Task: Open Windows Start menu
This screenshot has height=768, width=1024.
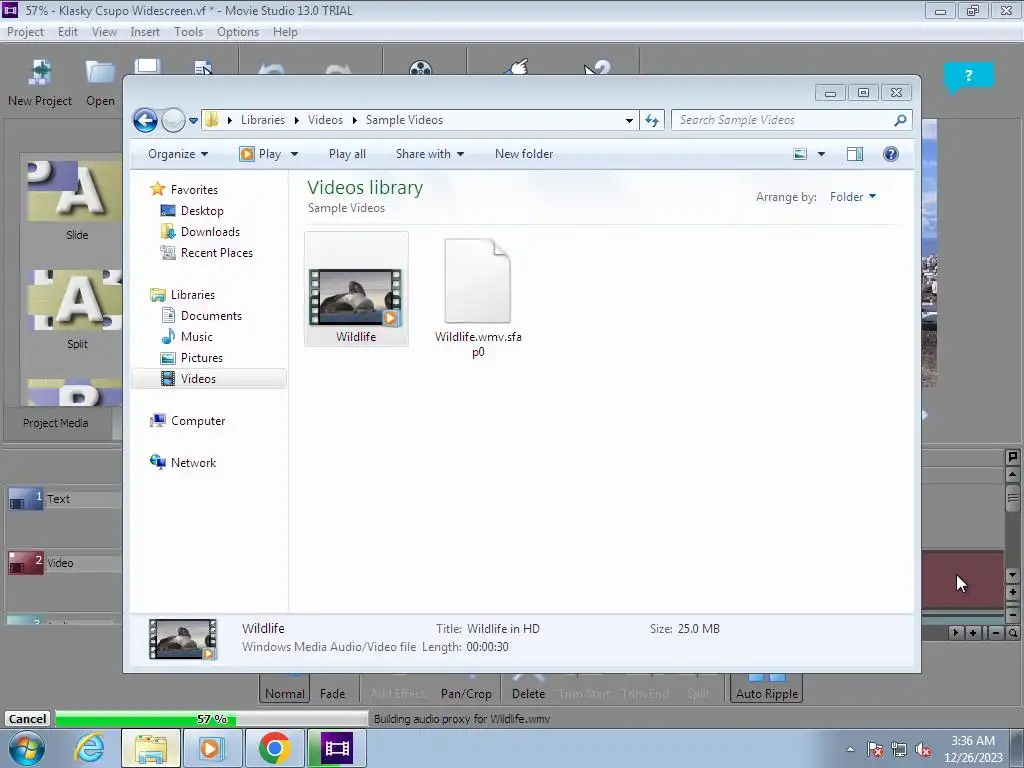Action: pyautogui.click(x=27, y=748)
